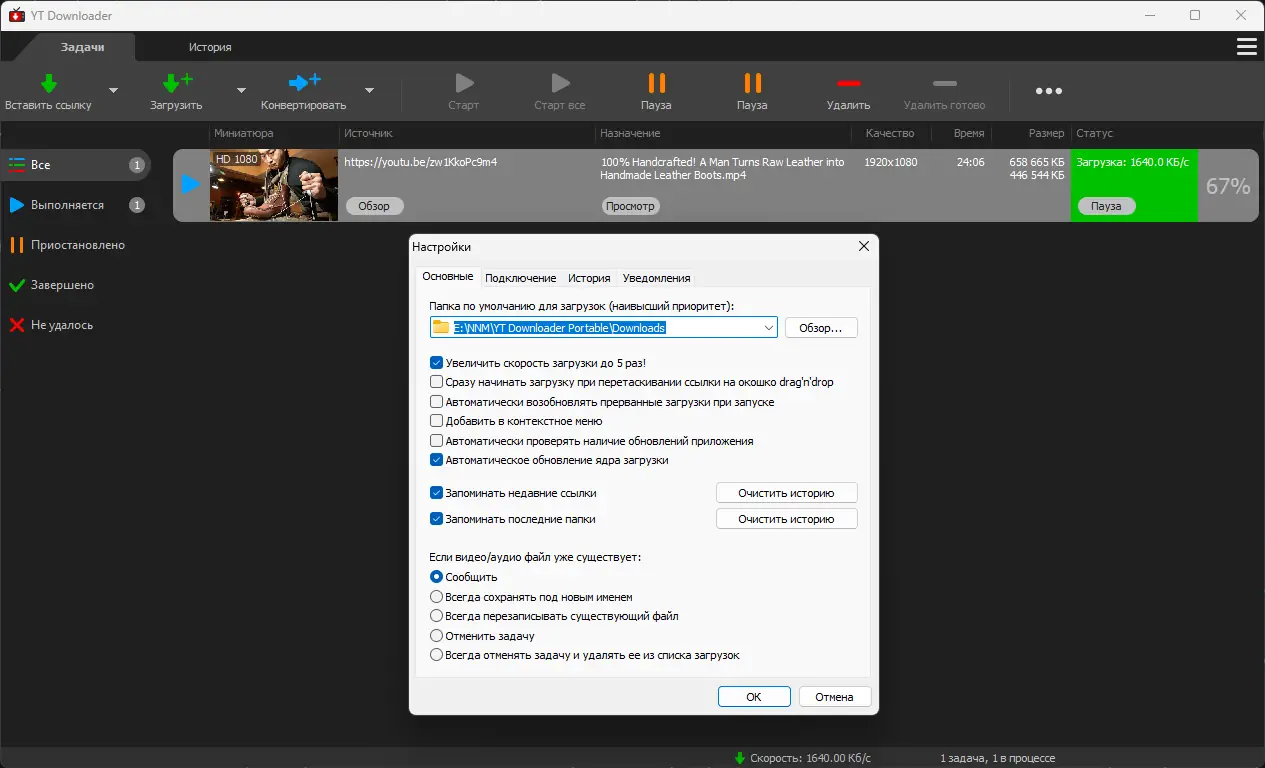Click the HD 1080 video thumbnail

coord(274,185)
